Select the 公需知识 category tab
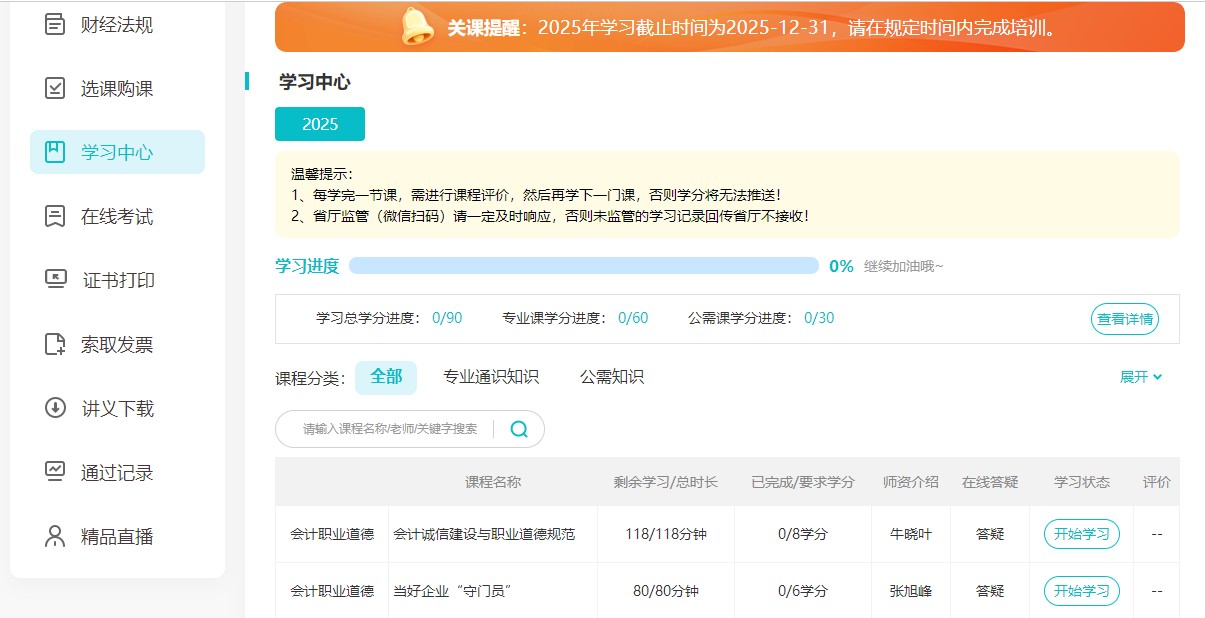1205x618 pixels. pyautogui.click(x=611, y=377)
